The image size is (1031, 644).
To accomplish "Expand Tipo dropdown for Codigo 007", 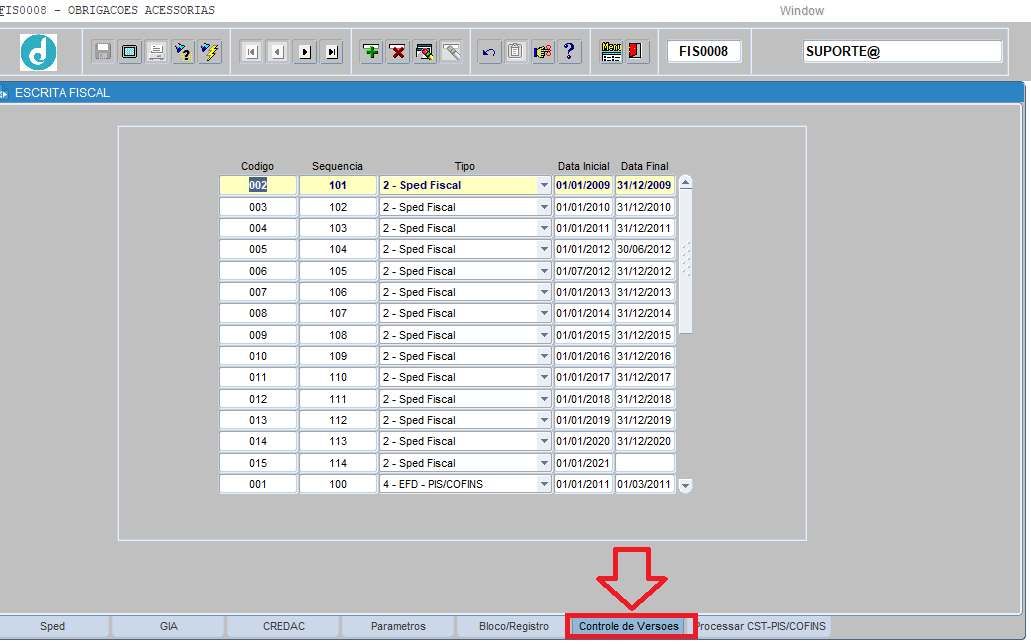I will coord(544,292).
